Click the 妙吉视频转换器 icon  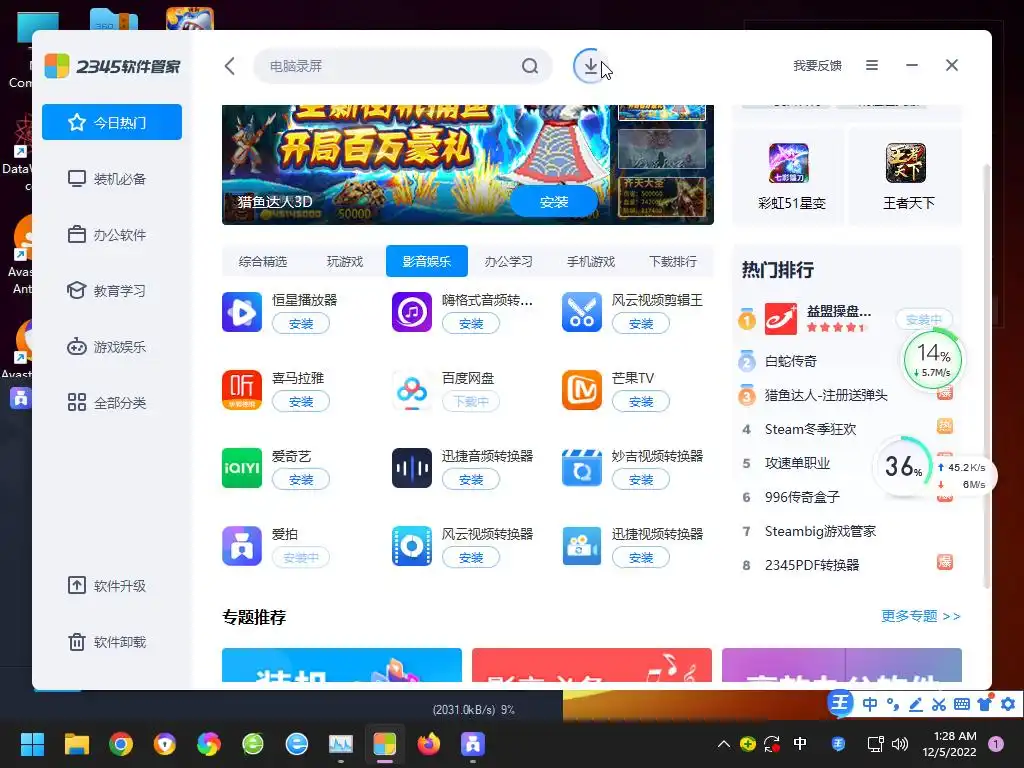pyautogui.click(x=581, y=468)
